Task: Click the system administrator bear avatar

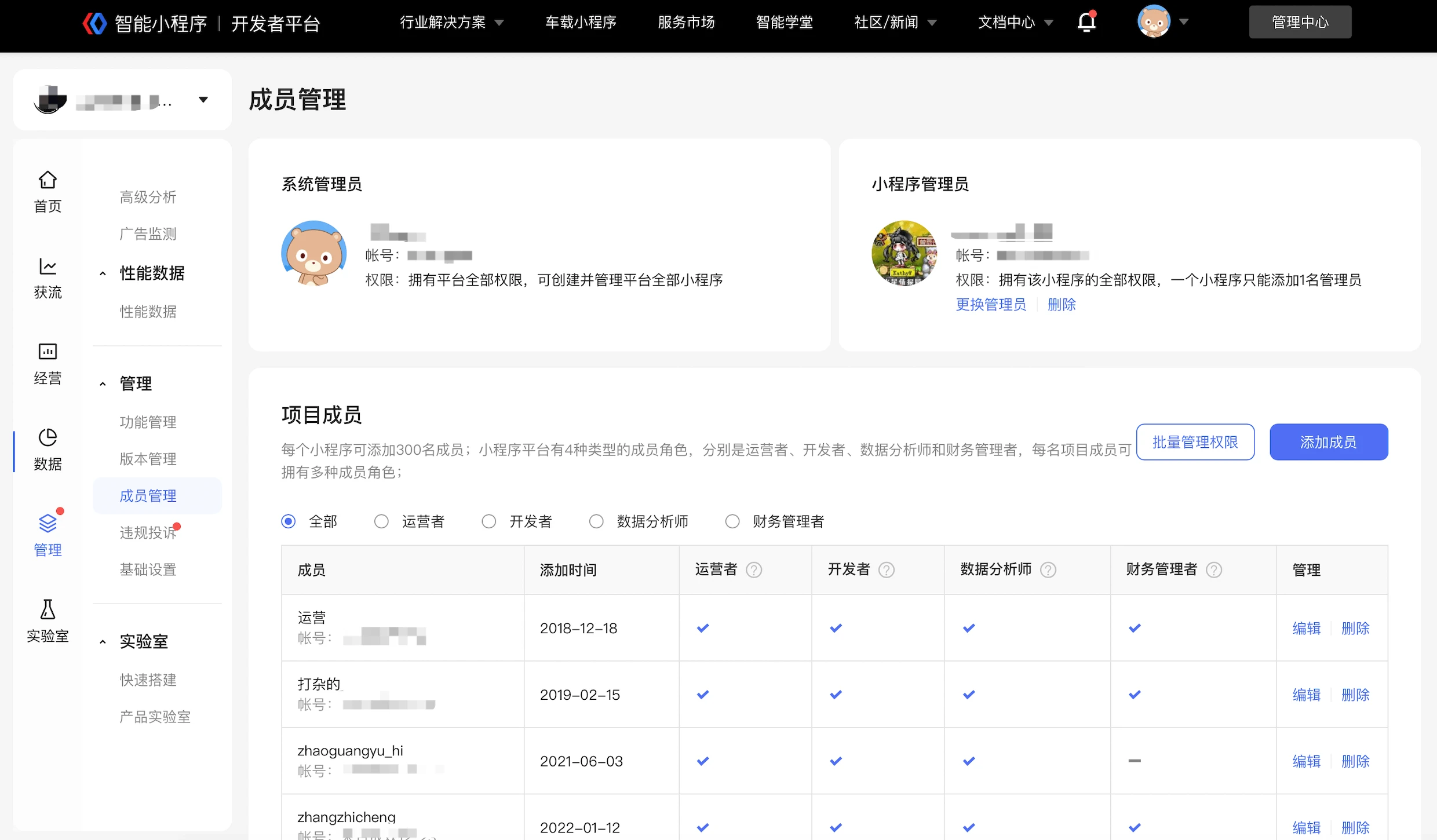Action: click(314, 253)
